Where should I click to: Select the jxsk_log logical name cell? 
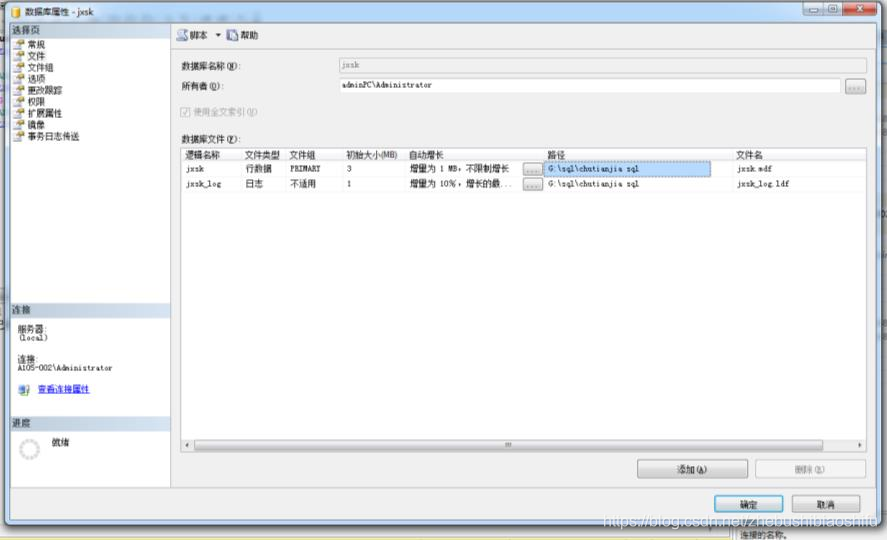(212, 184)
